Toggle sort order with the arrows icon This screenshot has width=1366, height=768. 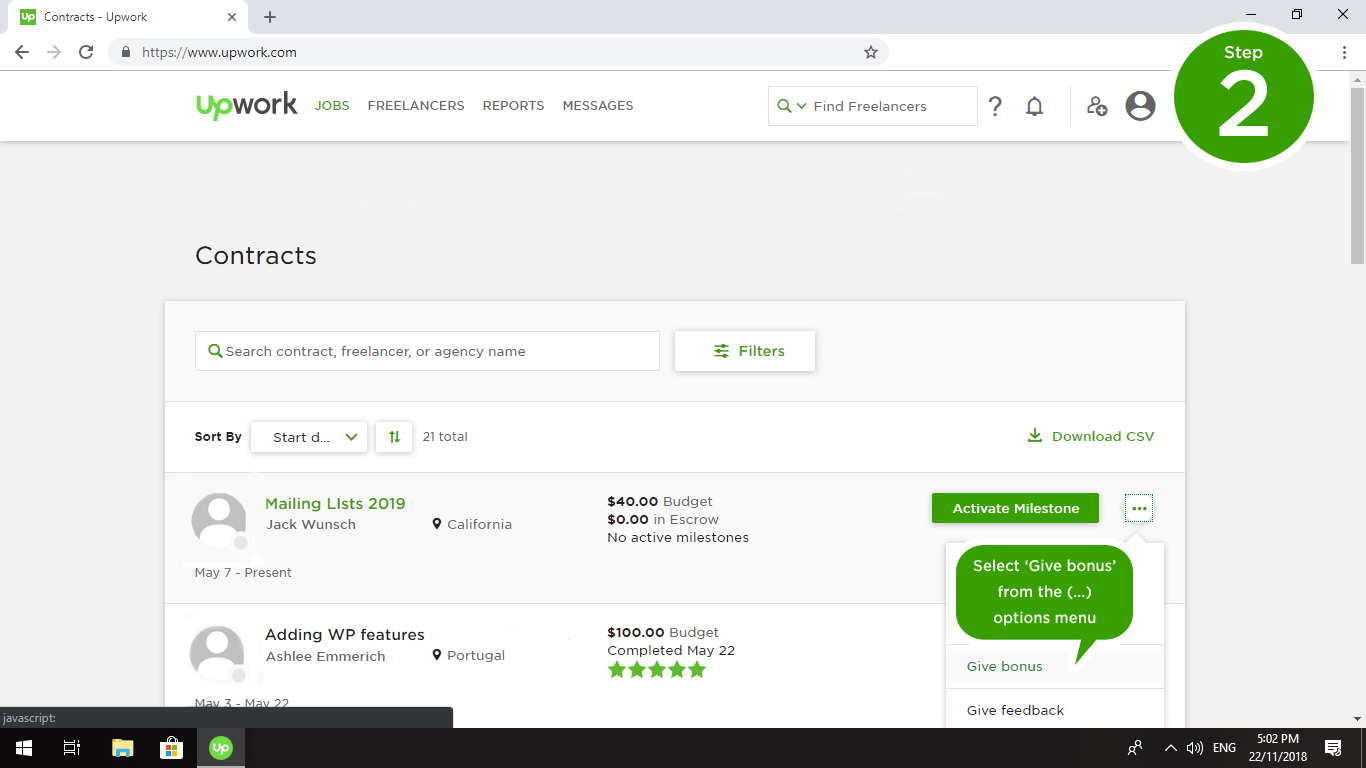(393, 437)
